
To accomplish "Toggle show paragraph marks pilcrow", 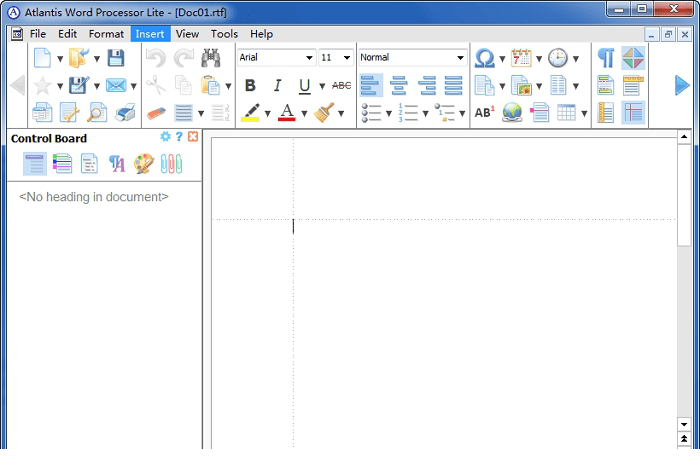I will [606, 58].
